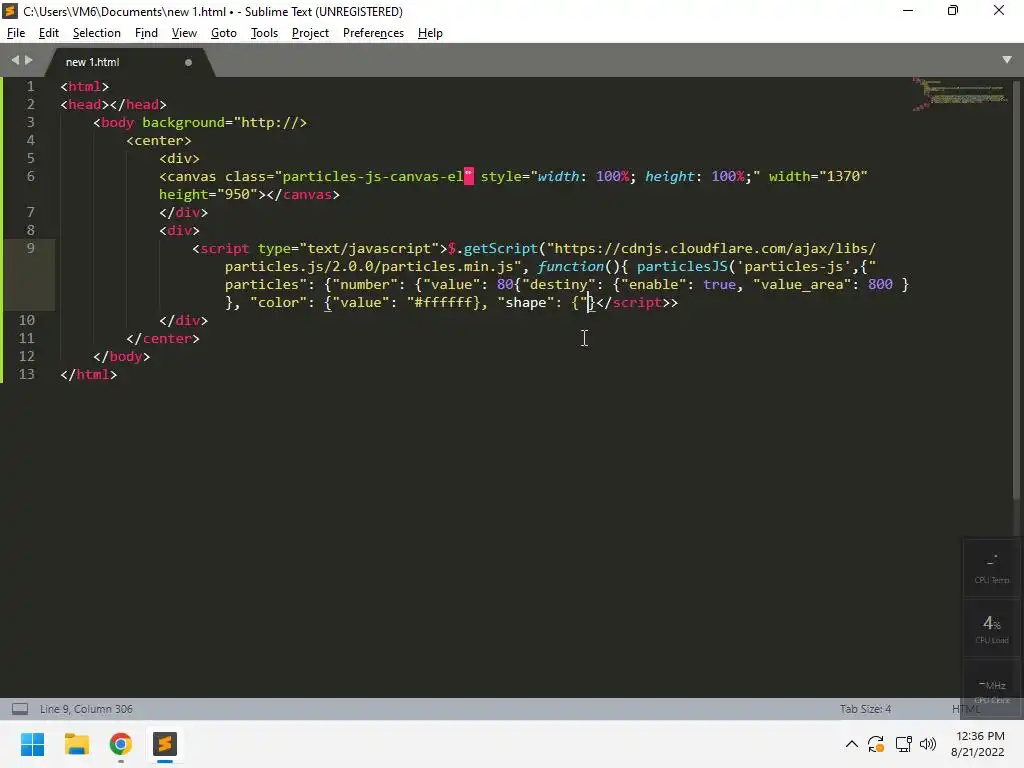The width and height of the screenshot is (1024, 768).
Task: Open the Selection menu
Action: [97, 33]
